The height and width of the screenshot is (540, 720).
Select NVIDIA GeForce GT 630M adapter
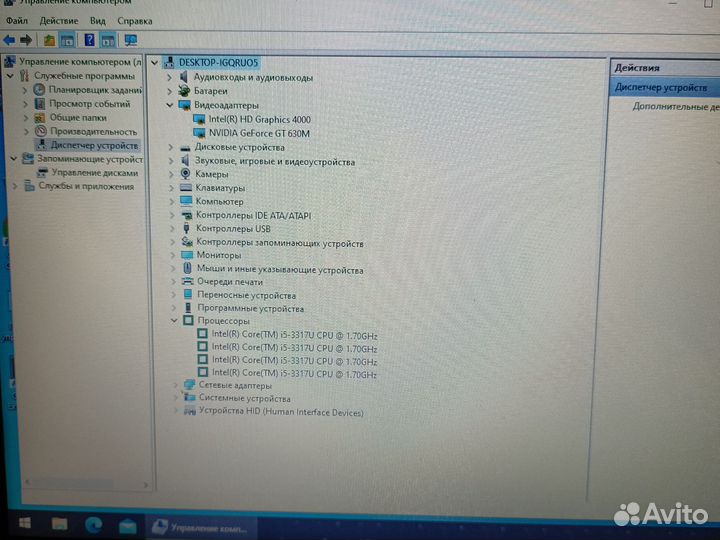(259, 134)
